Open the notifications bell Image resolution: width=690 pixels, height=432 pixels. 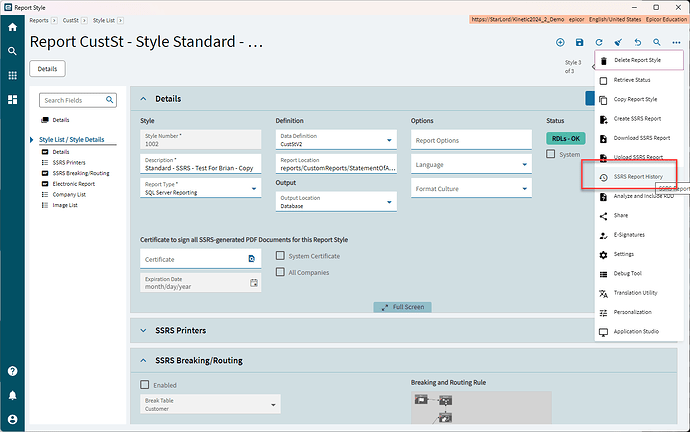(x=12, y=395)
